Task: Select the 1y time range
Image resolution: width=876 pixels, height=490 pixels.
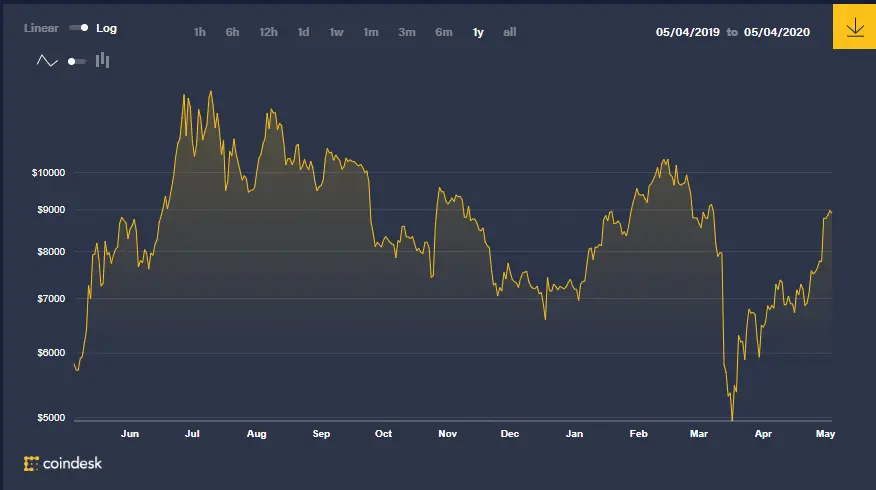Action: coord(478,32)
